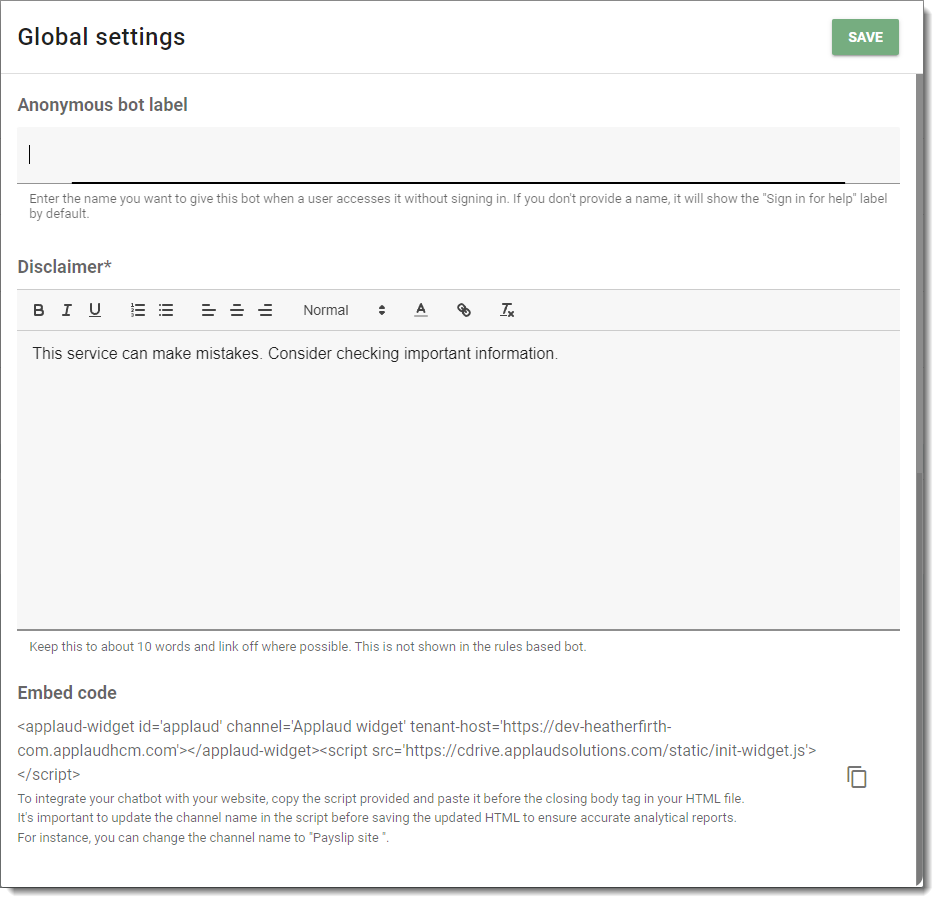Copy the embed code to clipboard

[857, 777]
